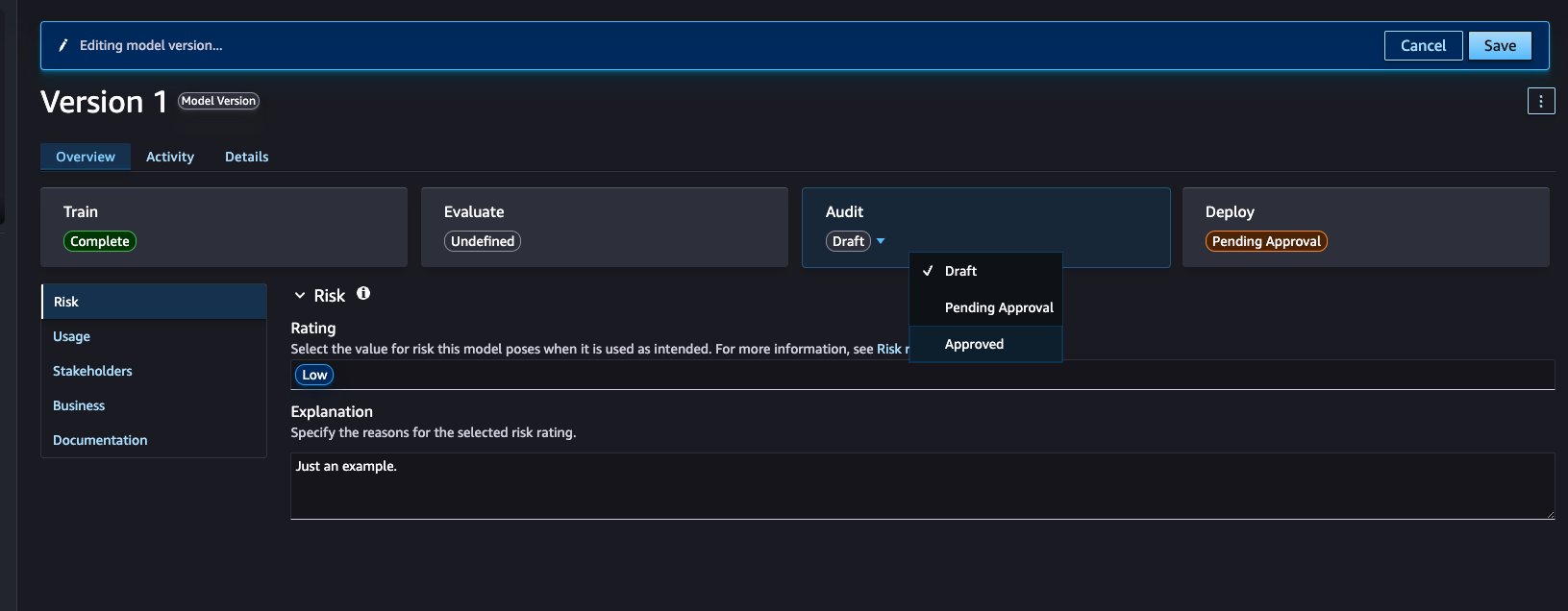Click the Train card title
This screenshot has width=1568, height=611.
81,211
